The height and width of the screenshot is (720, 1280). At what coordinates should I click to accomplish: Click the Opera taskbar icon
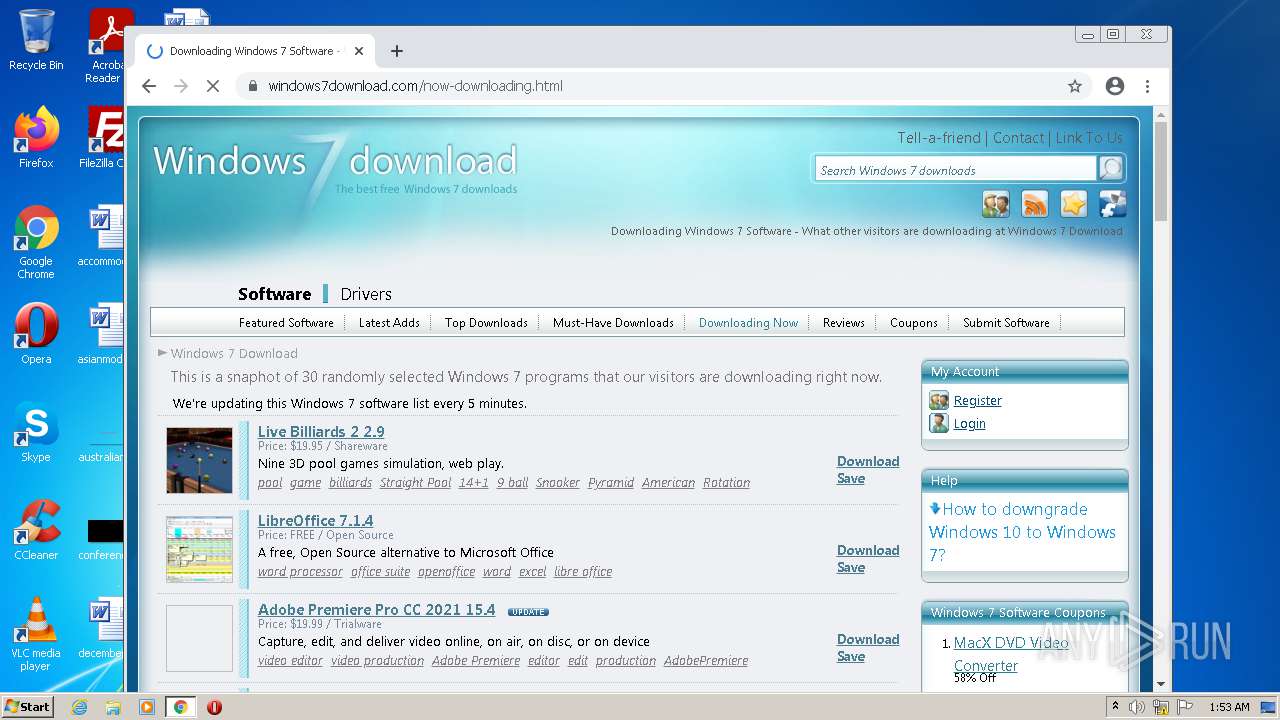[214, 707]
